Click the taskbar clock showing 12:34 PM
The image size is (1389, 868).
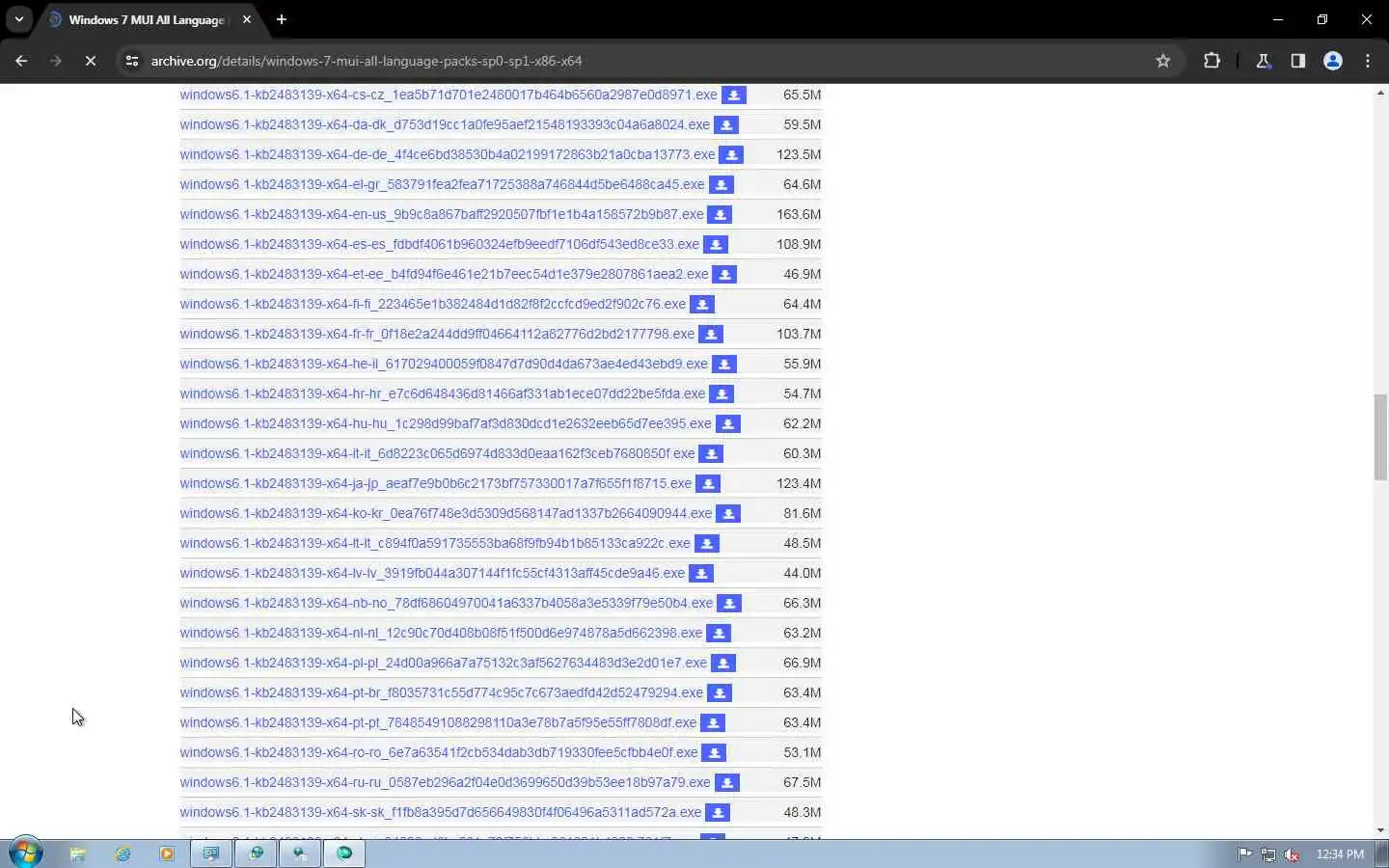(x=1340, y=854)
